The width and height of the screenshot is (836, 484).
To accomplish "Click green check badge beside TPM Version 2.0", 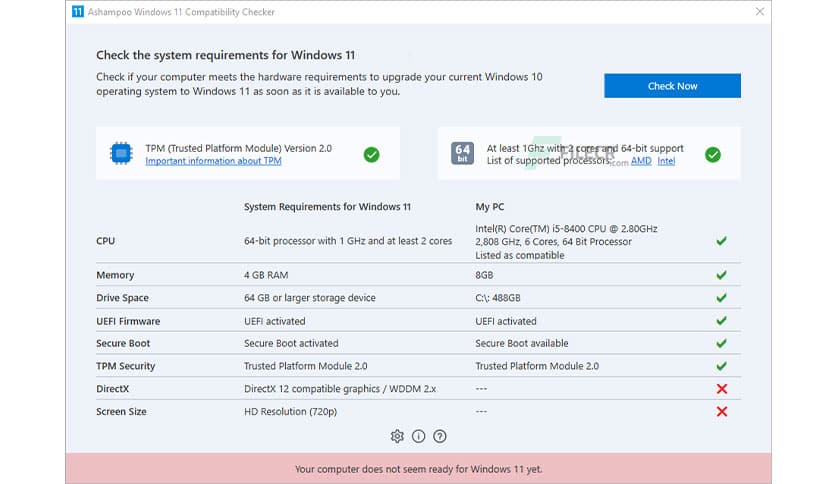I will (x=372, y=155).
